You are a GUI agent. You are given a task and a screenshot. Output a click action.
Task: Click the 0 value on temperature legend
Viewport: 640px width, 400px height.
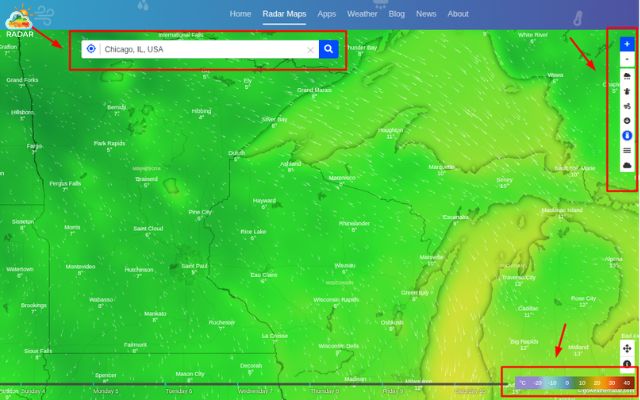[x=567, y=383]
